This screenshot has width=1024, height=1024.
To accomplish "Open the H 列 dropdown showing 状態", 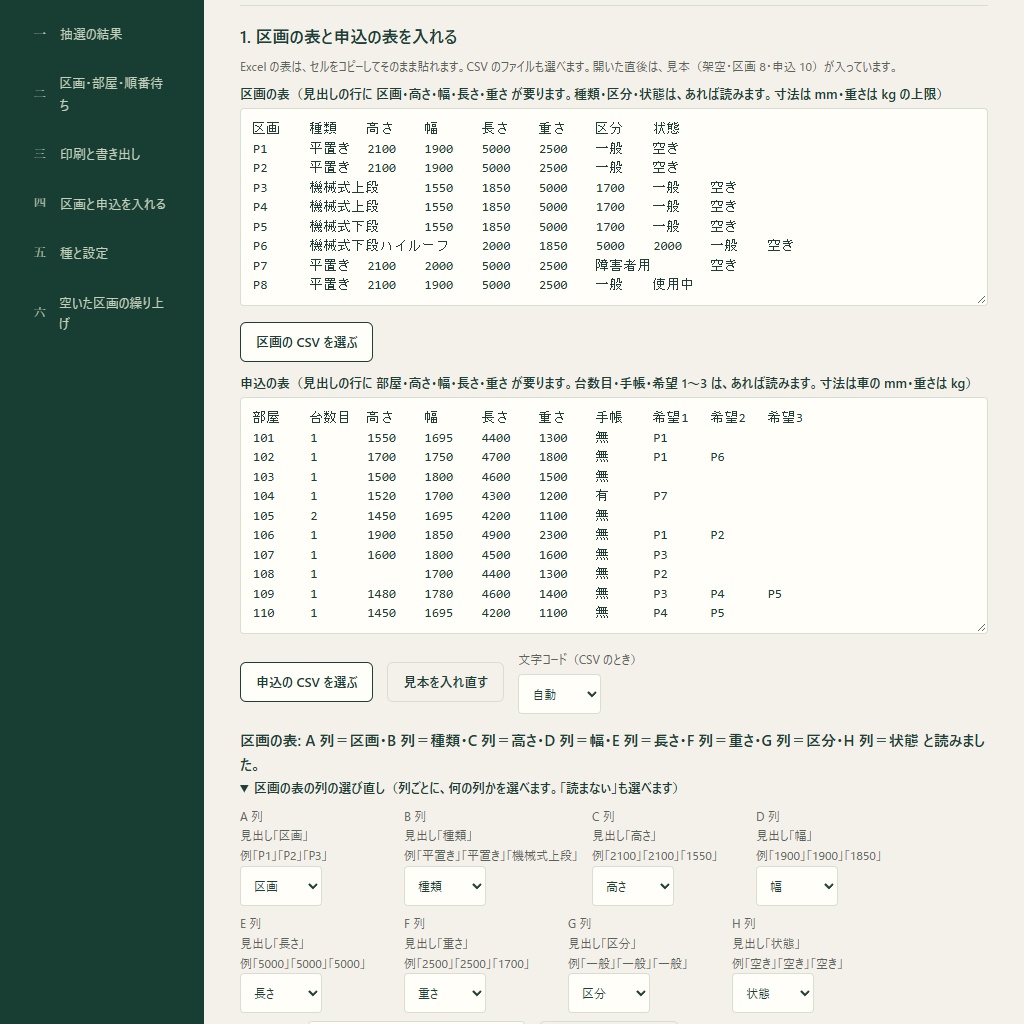I will tap(773, 993).
